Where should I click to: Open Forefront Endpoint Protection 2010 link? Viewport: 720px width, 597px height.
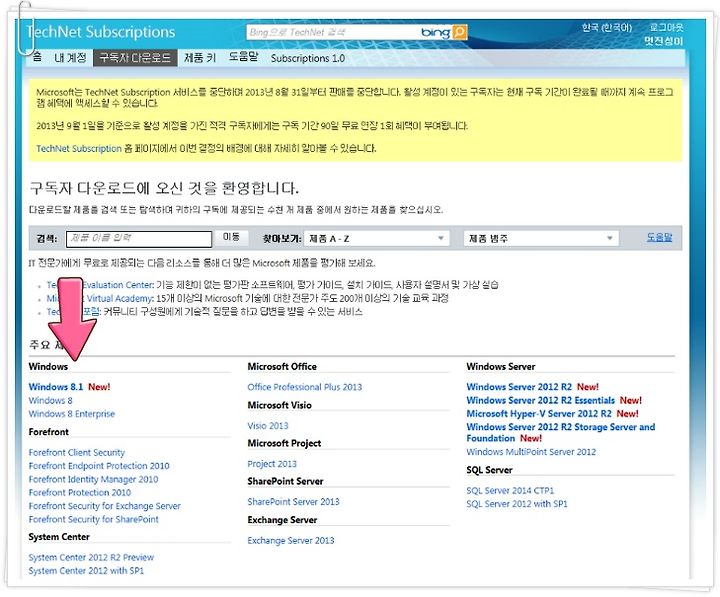pos(99,466)
